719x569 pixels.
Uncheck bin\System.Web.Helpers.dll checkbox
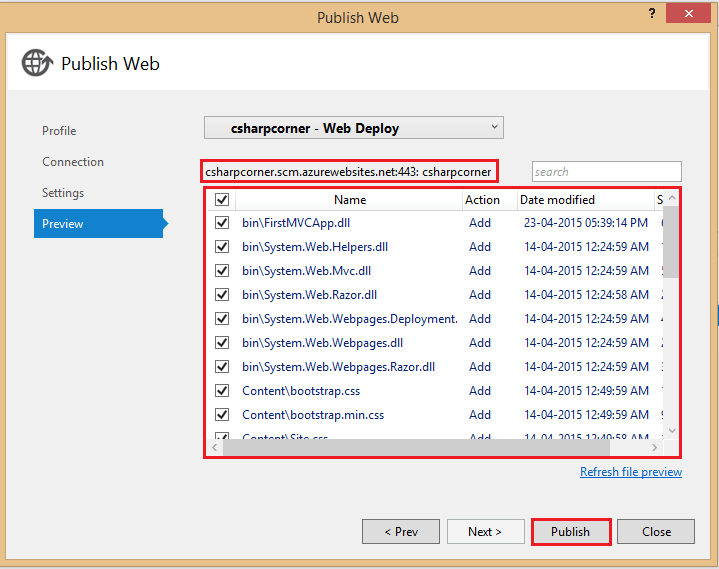[222, 247]
